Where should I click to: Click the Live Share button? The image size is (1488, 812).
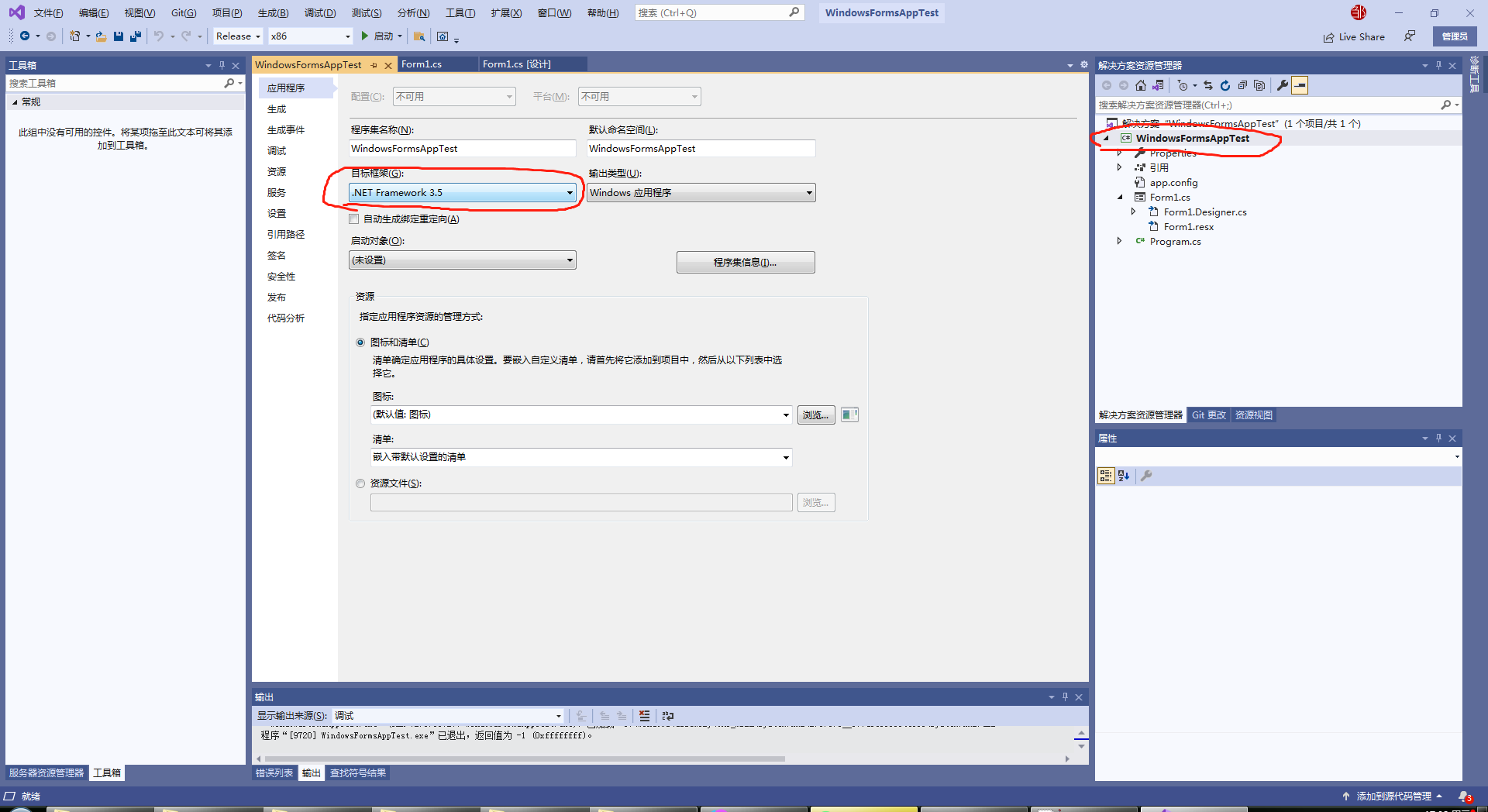click(x=1354, y=36)
